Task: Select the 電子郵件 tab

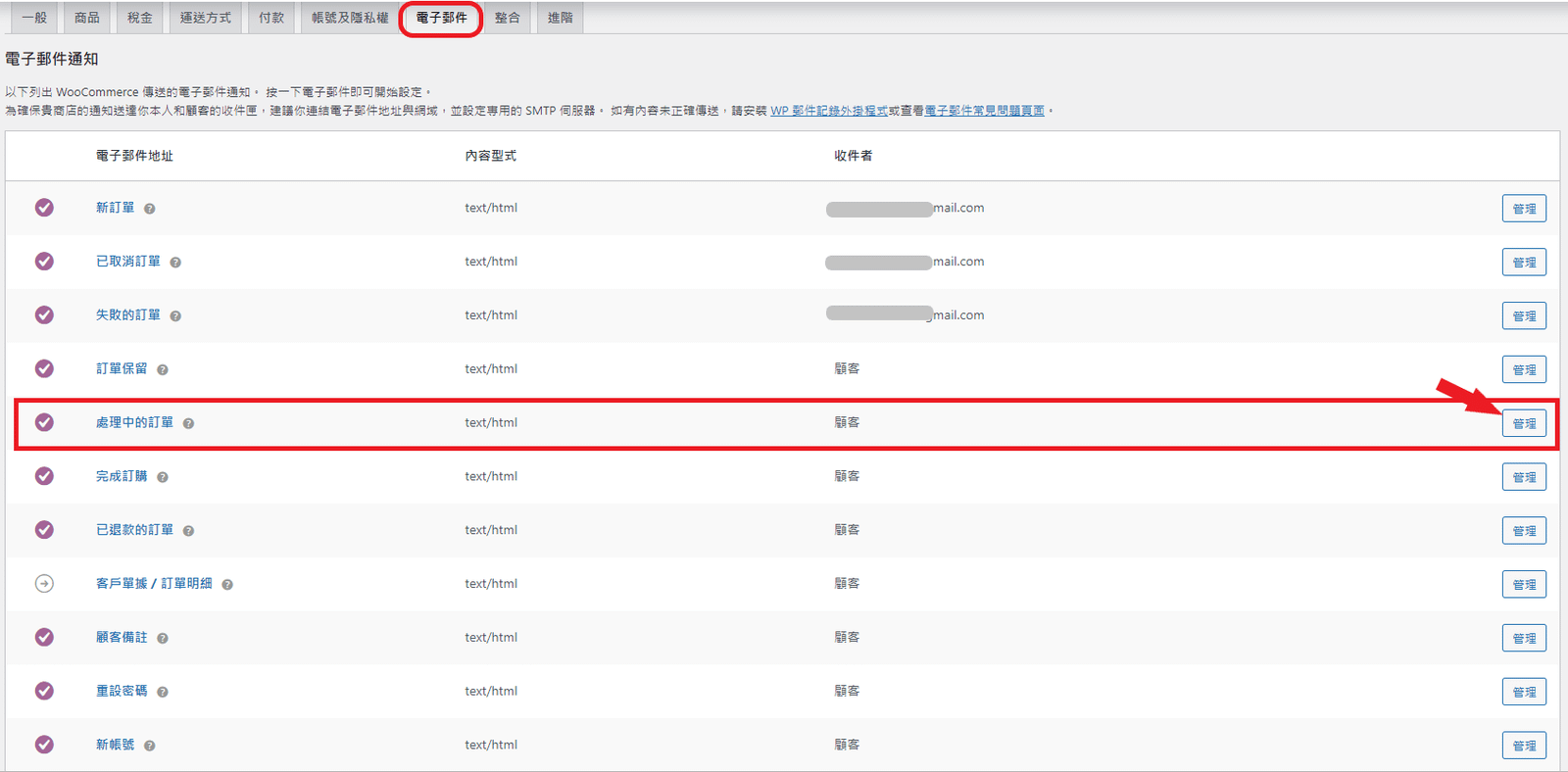Action: pyautogui.click(x=441, y=18)
